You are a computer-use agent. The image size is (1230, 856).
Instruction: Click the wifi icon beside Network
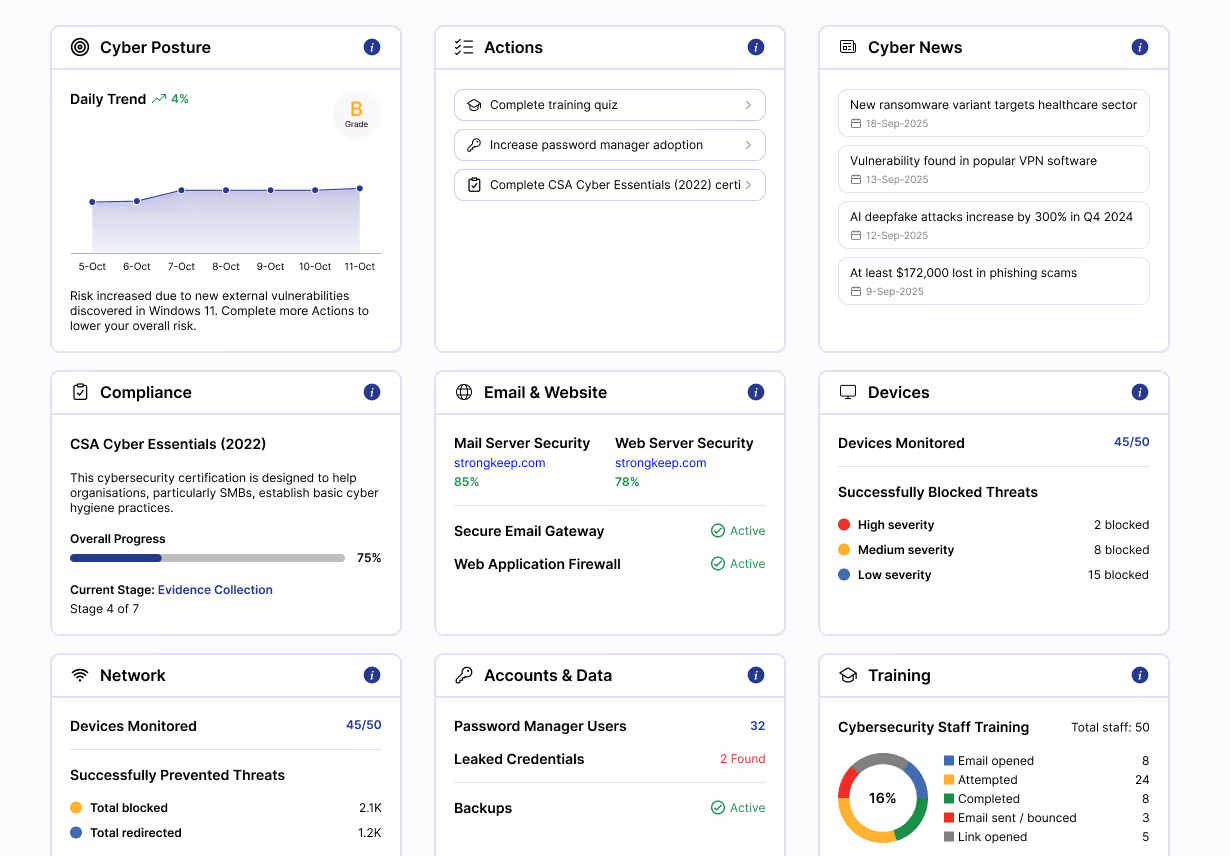click(x=80, y=675)
